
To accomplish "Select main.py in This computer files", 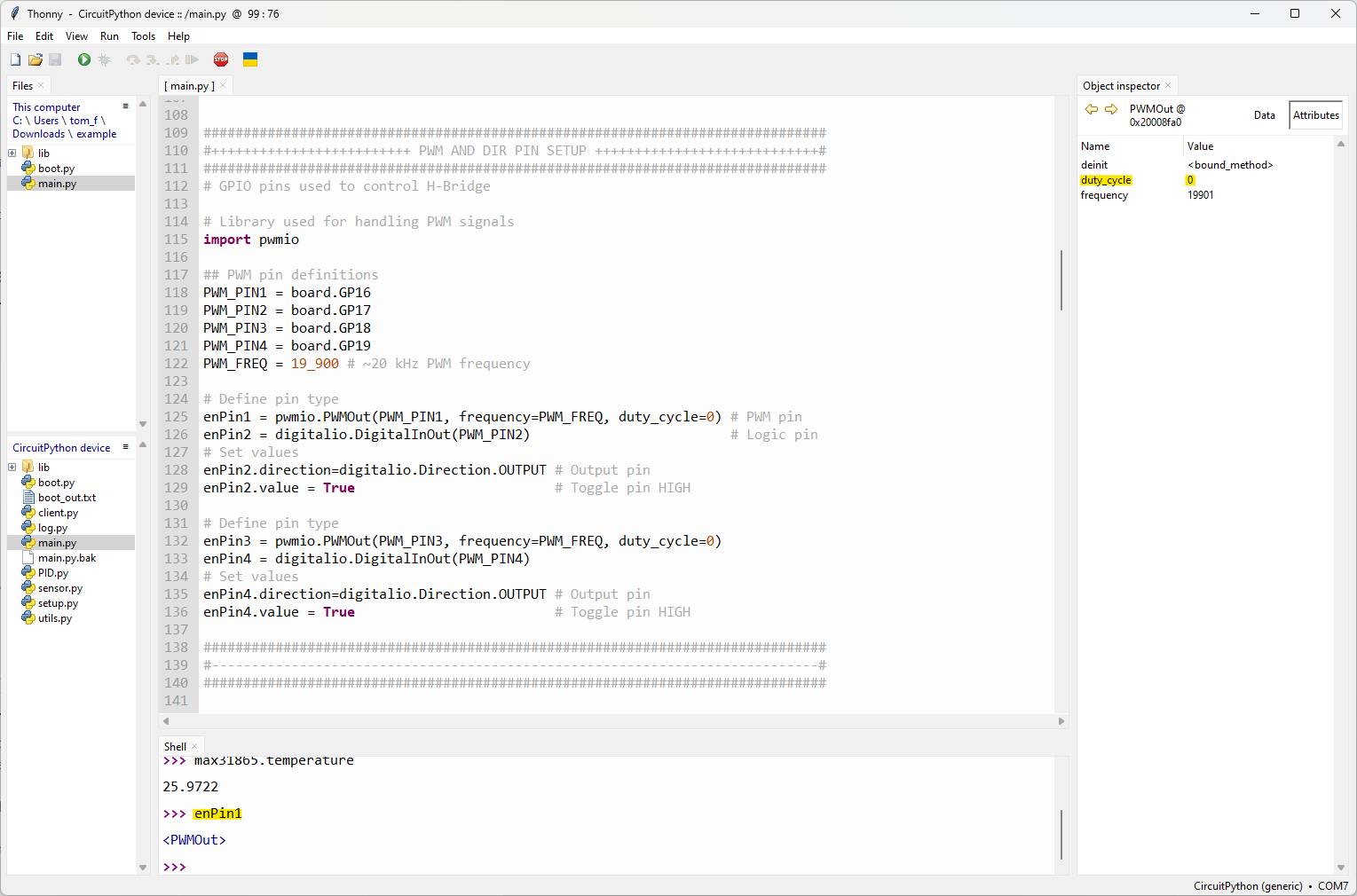I will pos(71,184).
